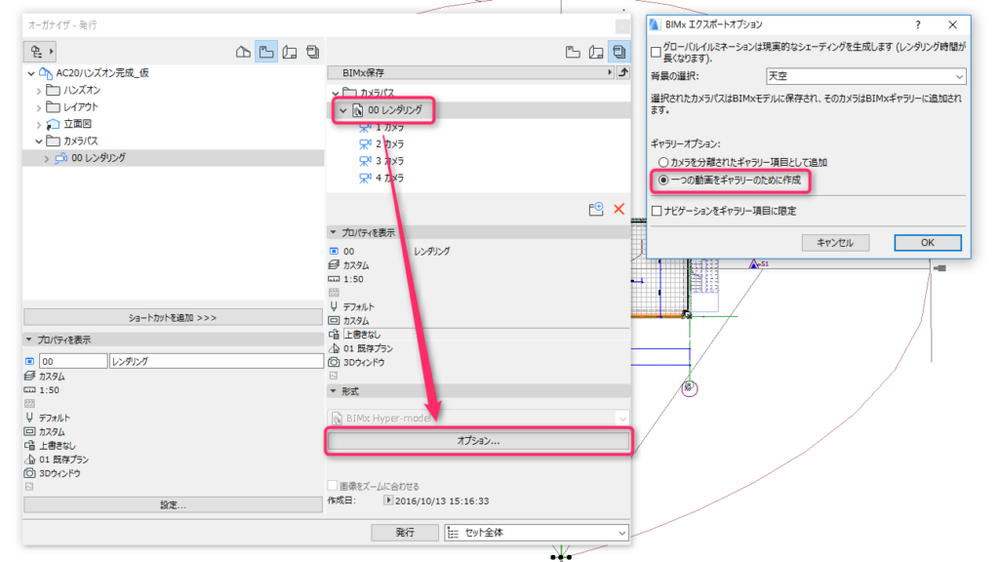Enable the global illumination checkbox
This screenshot has width=999, height=562.
click(656, 52)
